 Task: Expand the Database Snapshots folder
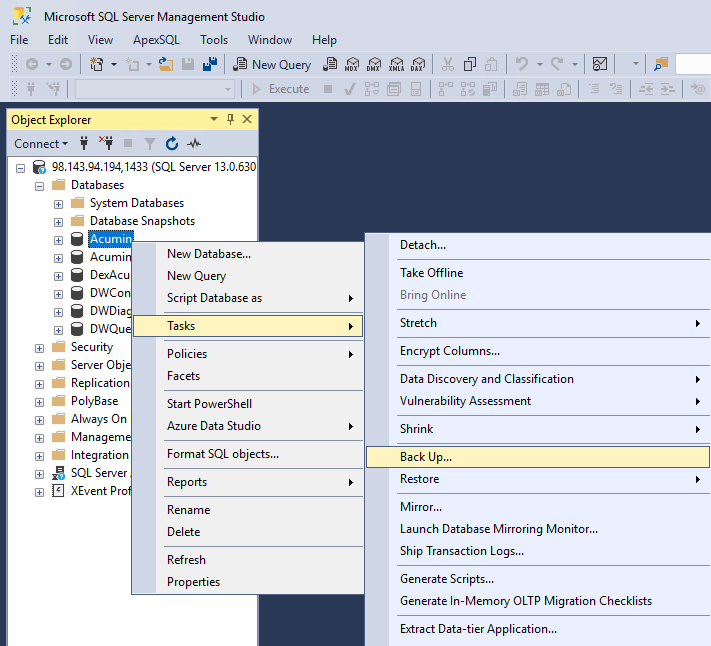coord(58,222)
